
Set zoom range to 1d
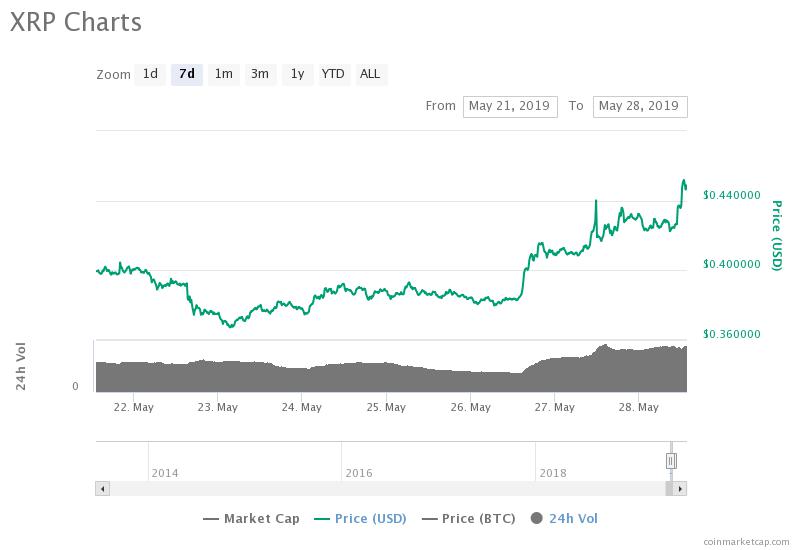(x=150, y=74)
